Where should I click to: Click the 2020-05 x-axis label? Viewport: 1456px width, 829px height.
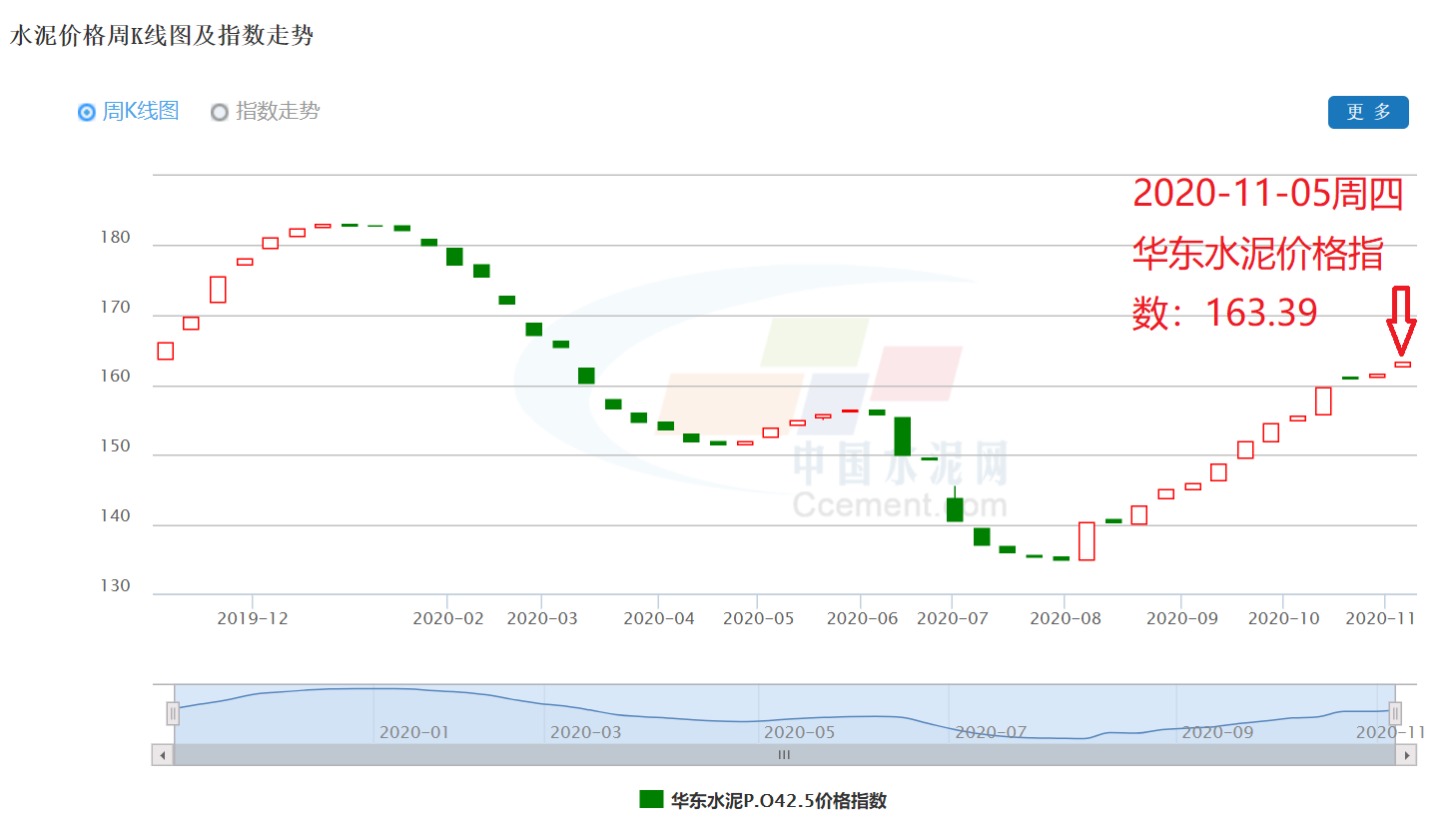(759, 618)
